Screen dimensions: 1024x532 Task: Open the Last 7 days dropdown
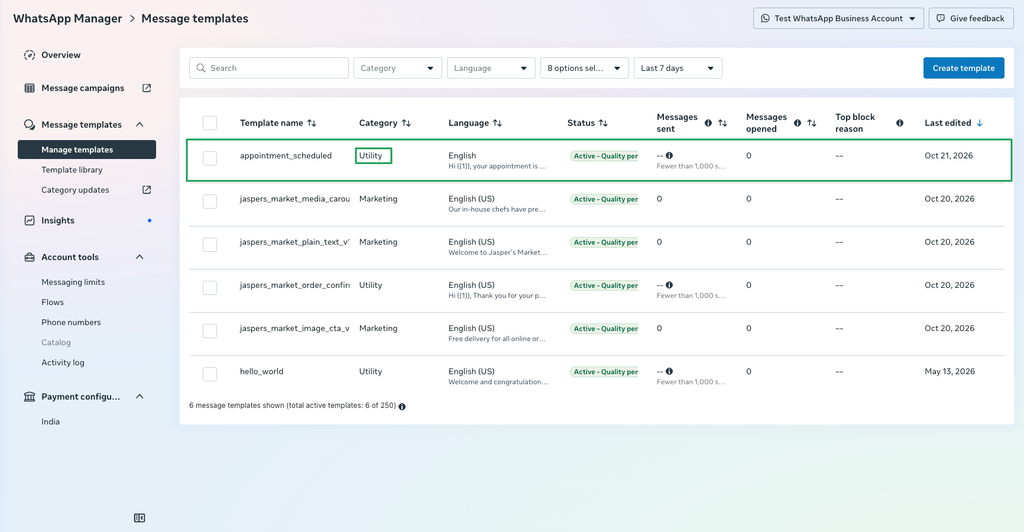(678, 68)
